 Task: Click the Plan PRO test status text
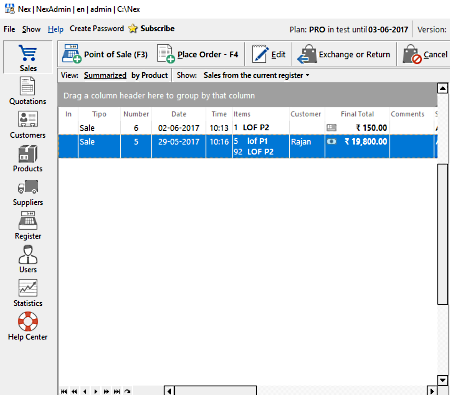[348, 30]
